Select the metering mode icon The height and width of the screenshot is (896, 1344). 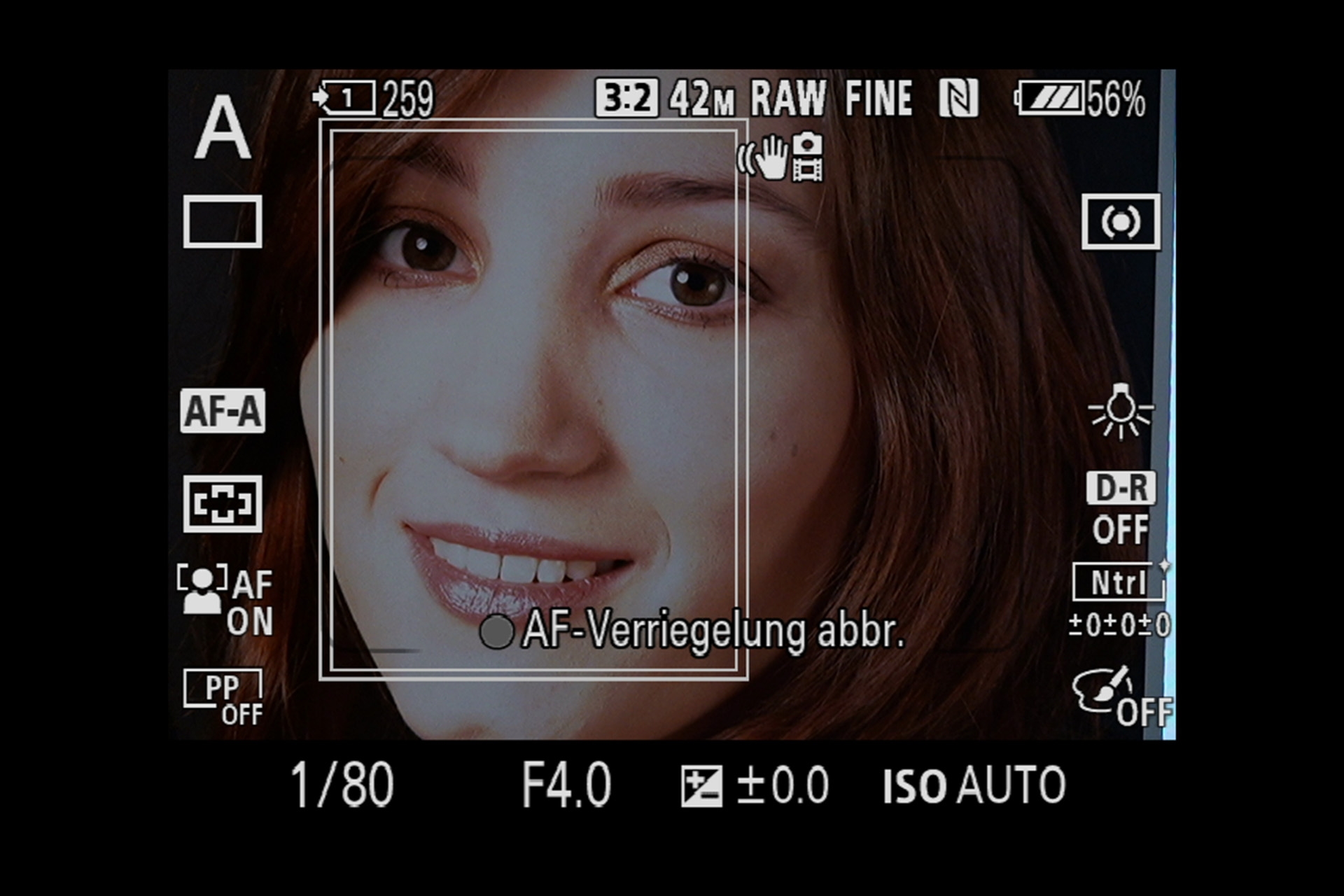click(1121, 222)
